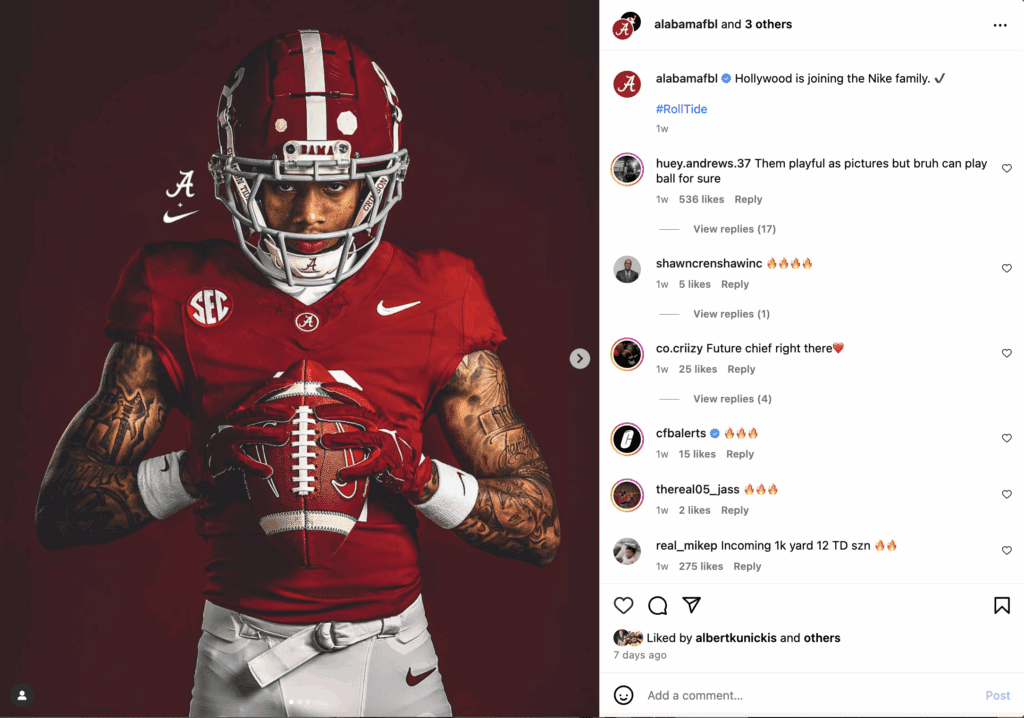Open more options three-dot menu
1024x718 pixels.
click(1000, 25)
